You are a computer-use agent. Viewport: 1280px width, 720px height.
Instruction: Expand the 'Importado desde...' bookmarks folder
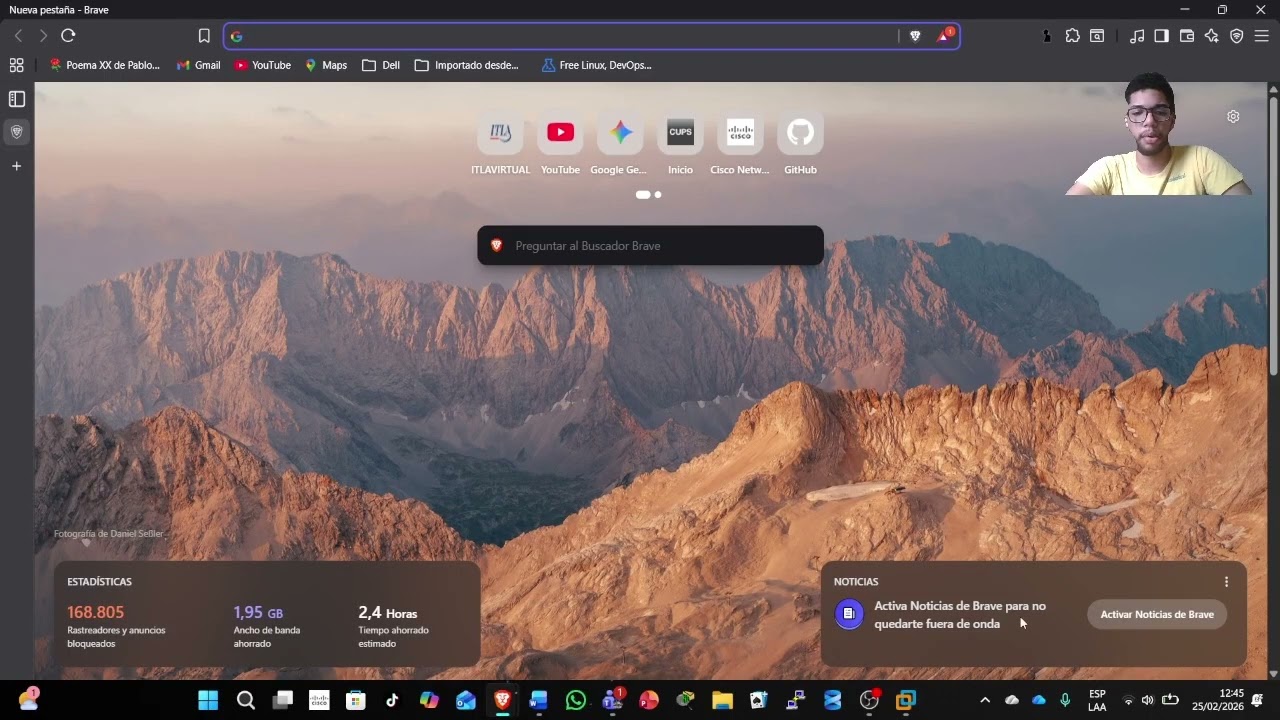467,65
